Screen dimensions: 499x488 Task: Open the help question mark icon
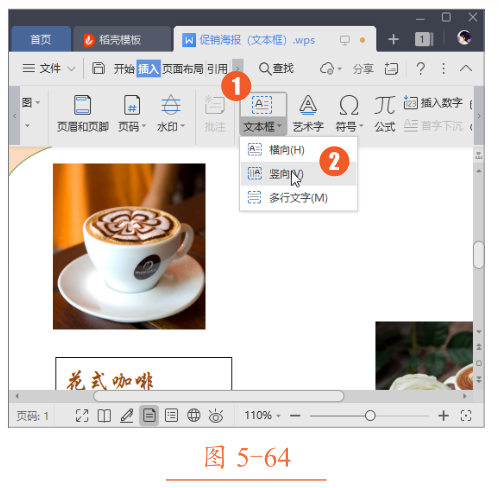coord(421,69)
